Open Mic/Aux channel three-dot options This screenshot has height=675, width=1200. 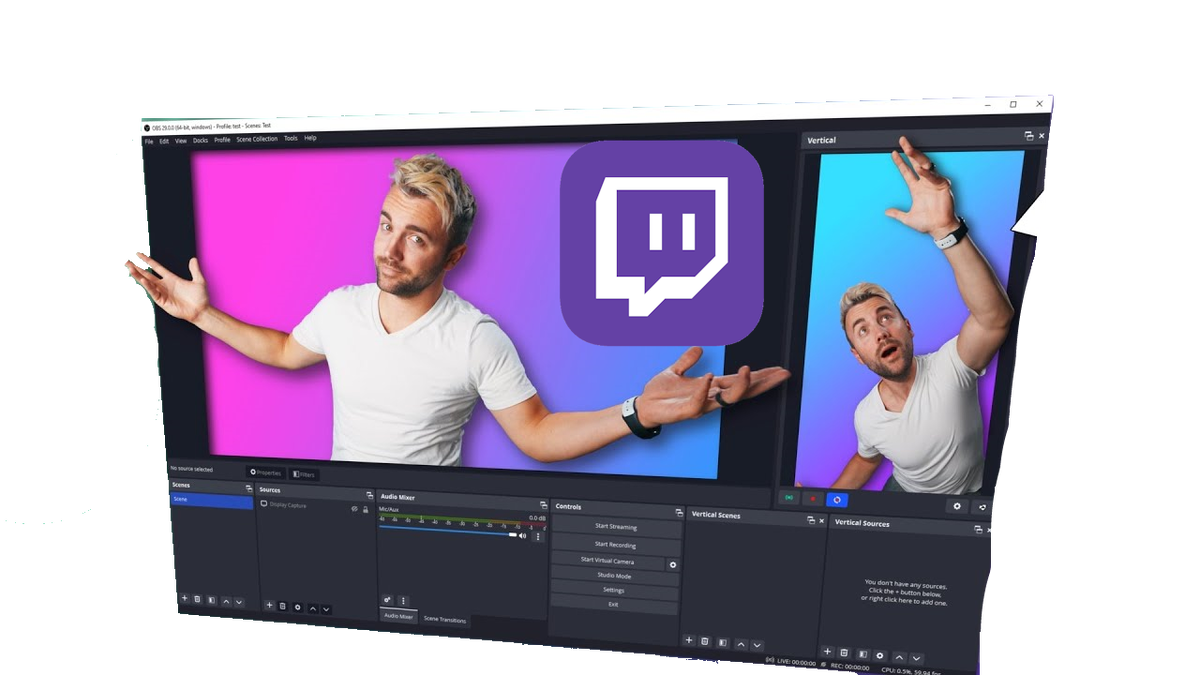pyautogui.click(x=538, y=537)
